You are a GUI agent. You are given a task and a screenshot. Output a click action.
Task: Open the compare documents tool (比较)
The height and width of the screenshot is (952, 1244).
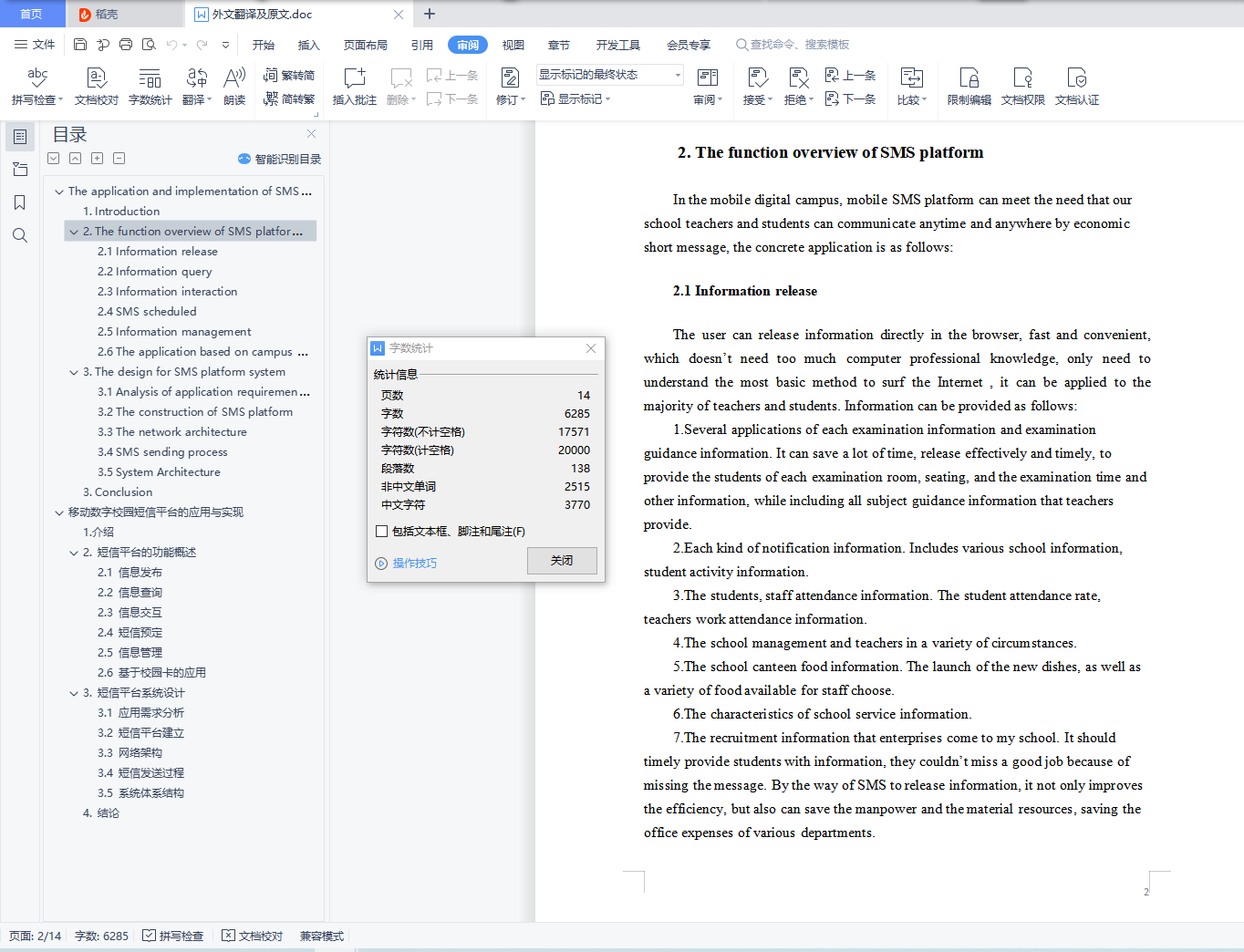(911, 87)
